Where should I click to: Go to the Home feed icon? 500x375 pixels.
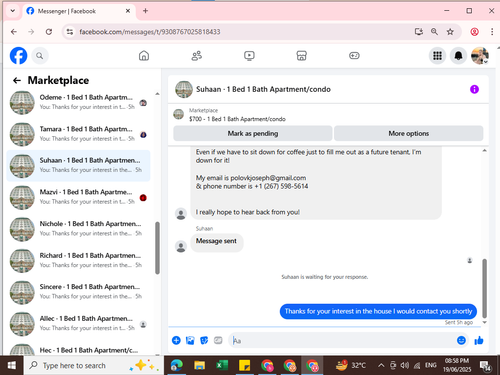coord(144,56)
